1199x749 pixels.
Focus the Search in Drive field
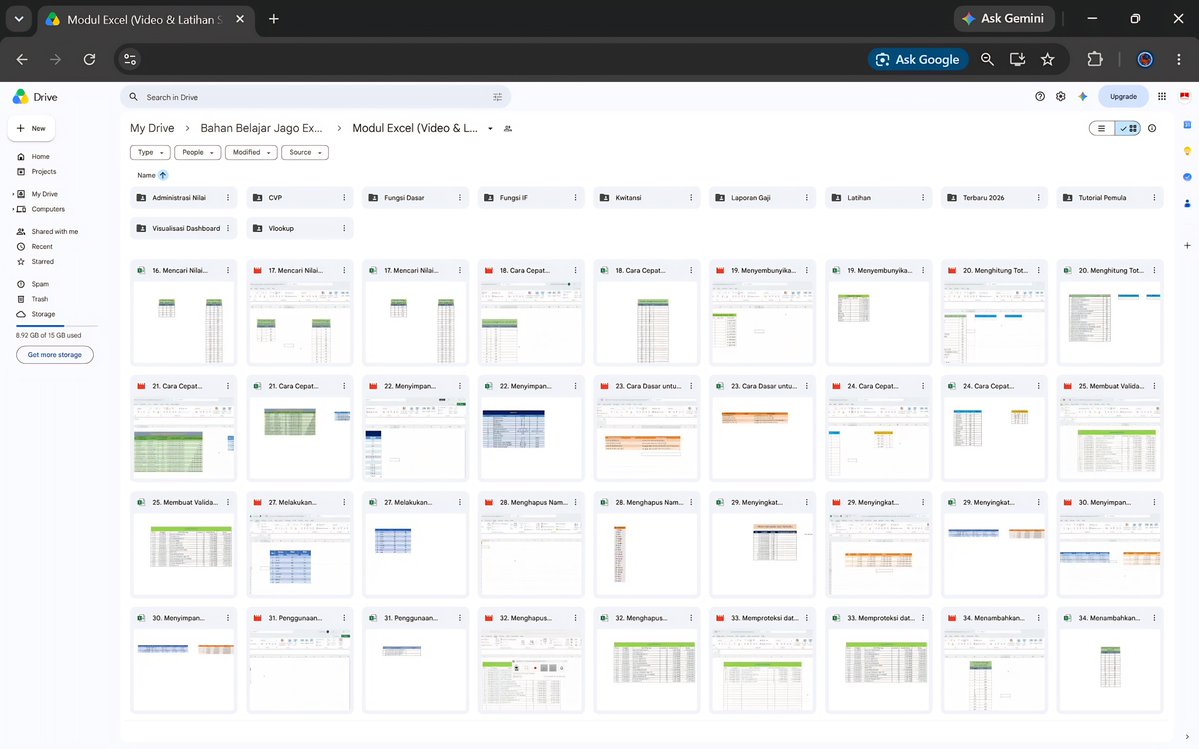tap(316, 97)
